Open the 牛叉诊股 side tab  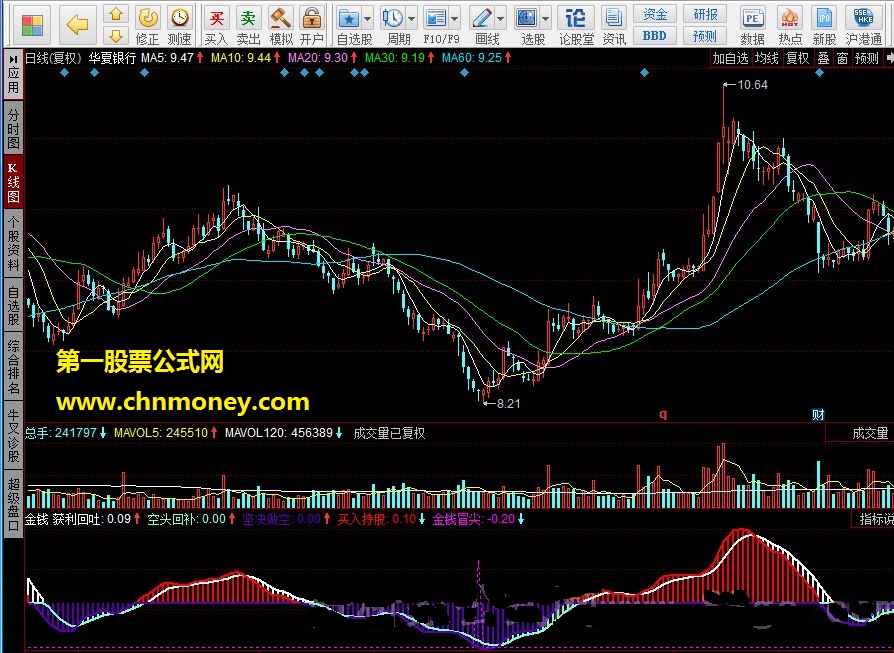pos(13,435)
